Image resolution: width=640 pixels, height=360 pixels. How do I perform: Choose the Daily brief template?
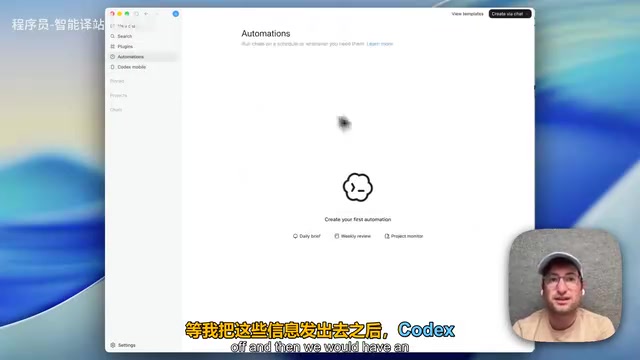click(x=307, y=236)
